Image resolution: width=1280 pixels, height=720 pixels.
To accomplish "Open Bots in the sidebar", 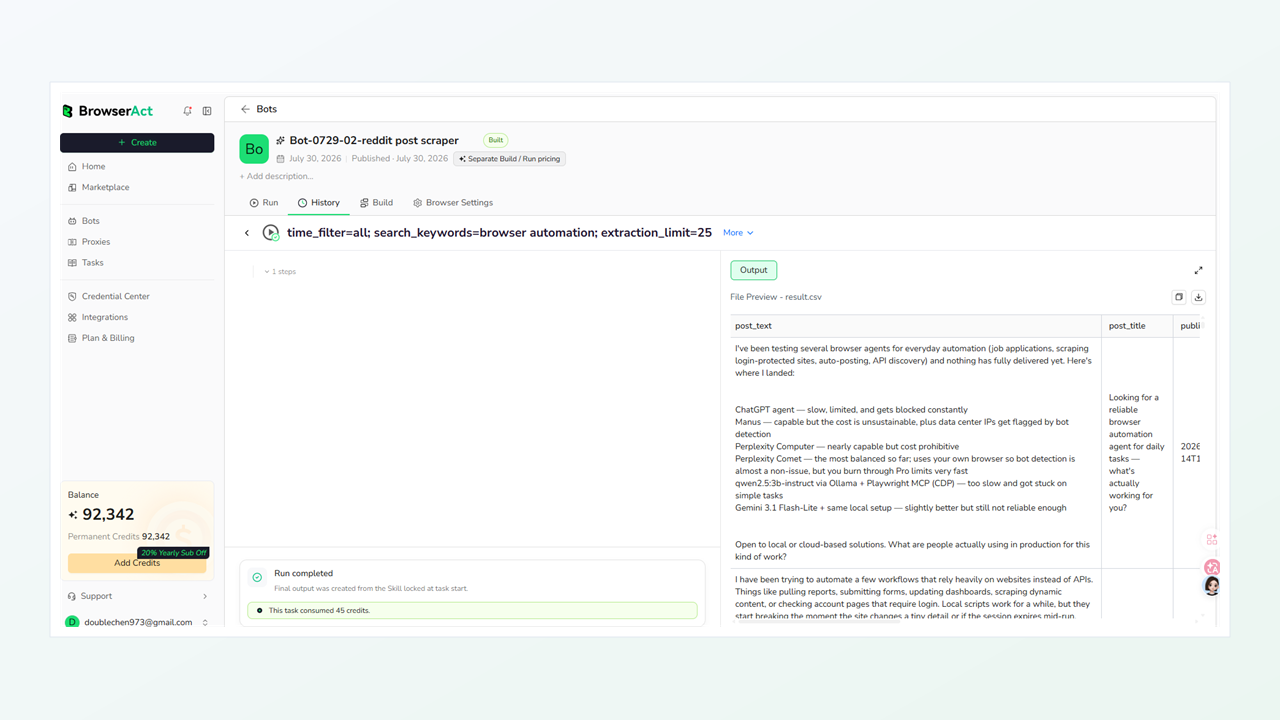I will click(137, 221).
